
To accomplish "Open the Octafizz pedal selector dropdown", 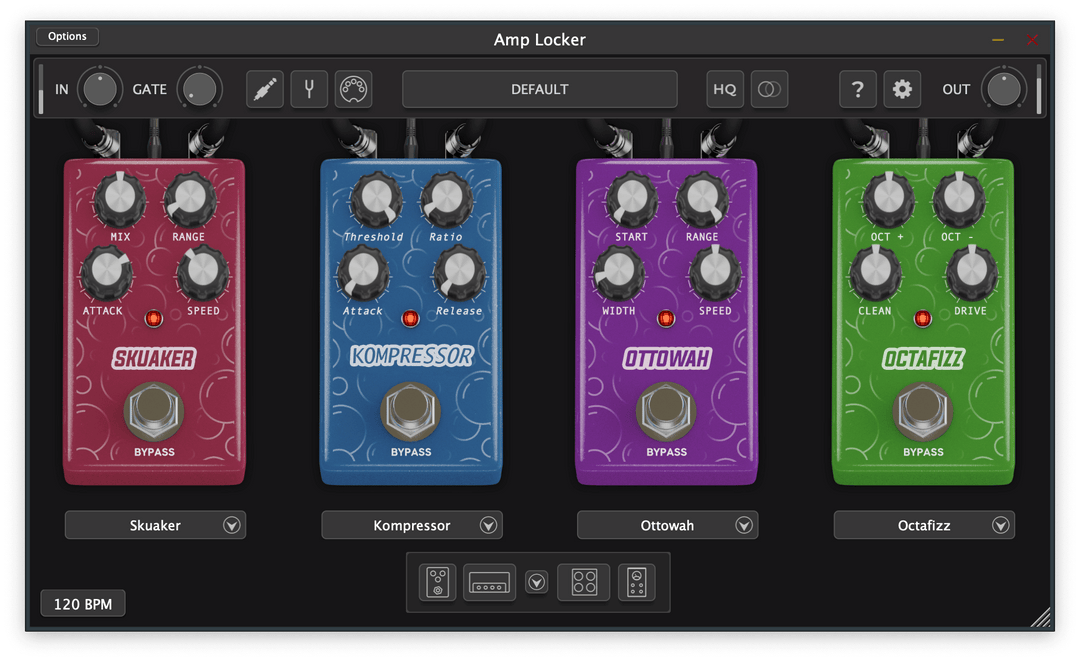I will click(x=1000, y=525).
